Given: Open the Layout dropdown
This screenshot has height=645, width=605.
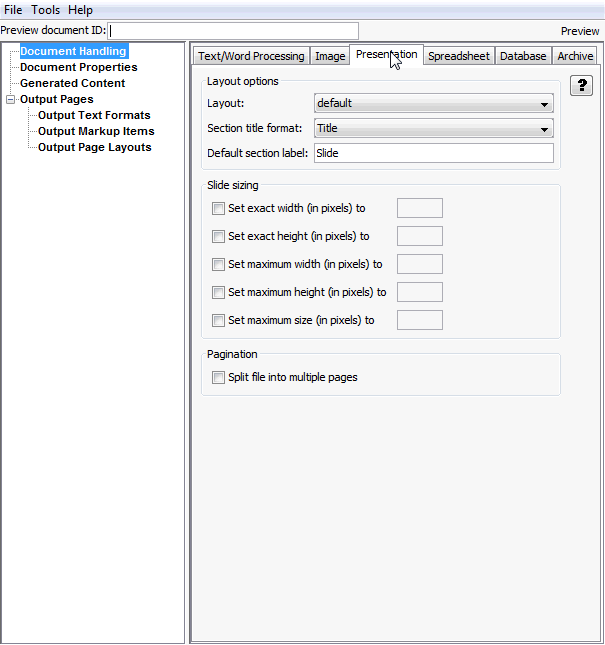Looking at the screenshot, I should pyautogui.click(x=433, y=103).
